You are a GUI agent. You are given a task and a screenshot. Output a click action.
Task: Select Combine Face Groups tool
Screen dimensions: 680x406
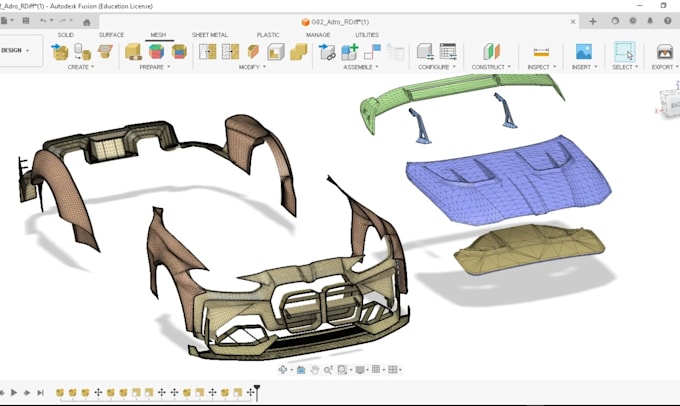(x=179, y=51)
